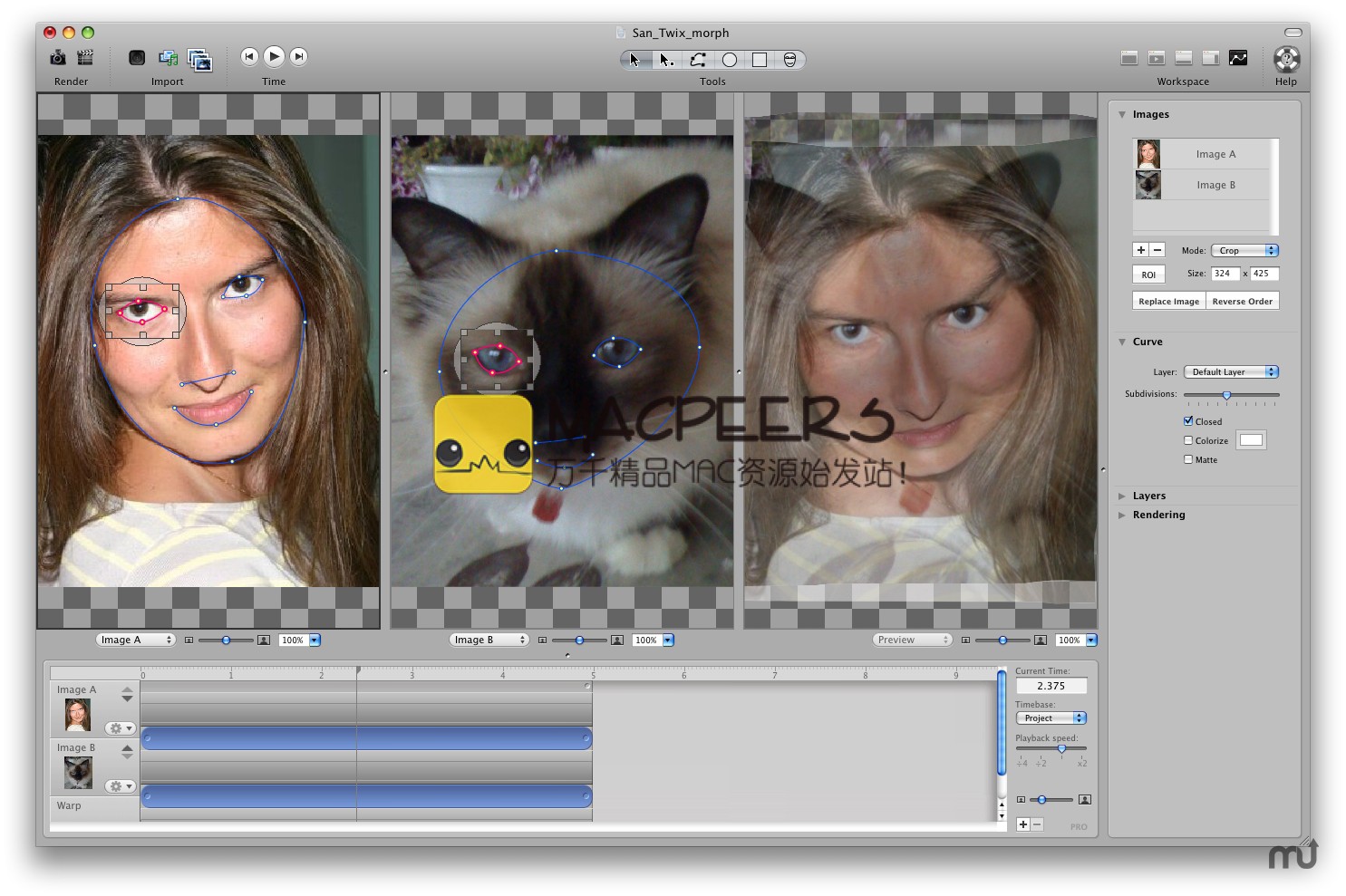1346x896 pixels.
Task: Uncheck the Closed curve checkbox
Action: coord(1188,421)
